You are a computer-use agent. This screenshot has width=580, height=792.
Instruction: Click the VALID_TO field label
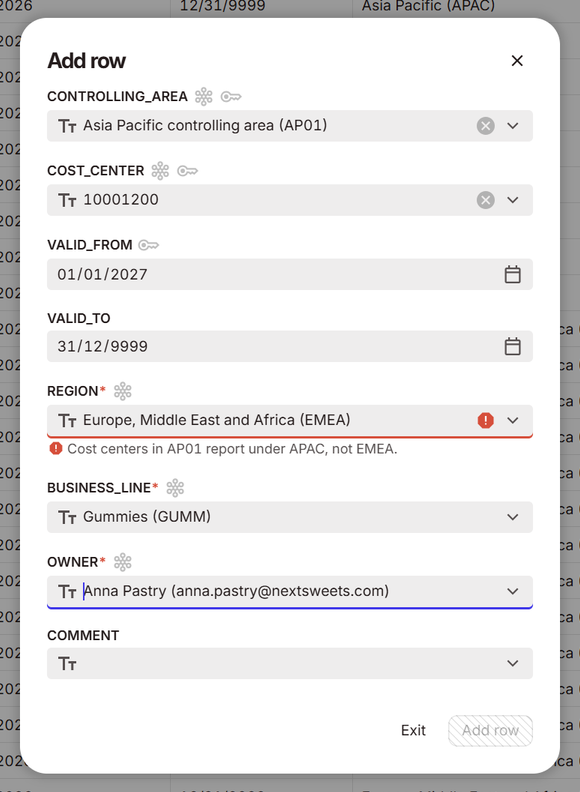[x=79, y=318]
